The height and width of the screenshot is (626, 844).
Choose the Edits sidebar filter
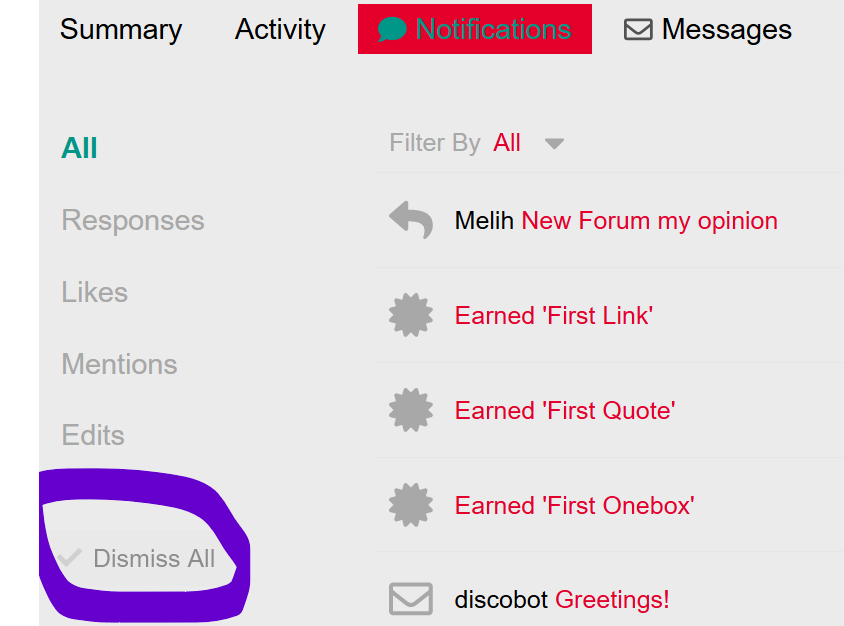tap(93, 435)
